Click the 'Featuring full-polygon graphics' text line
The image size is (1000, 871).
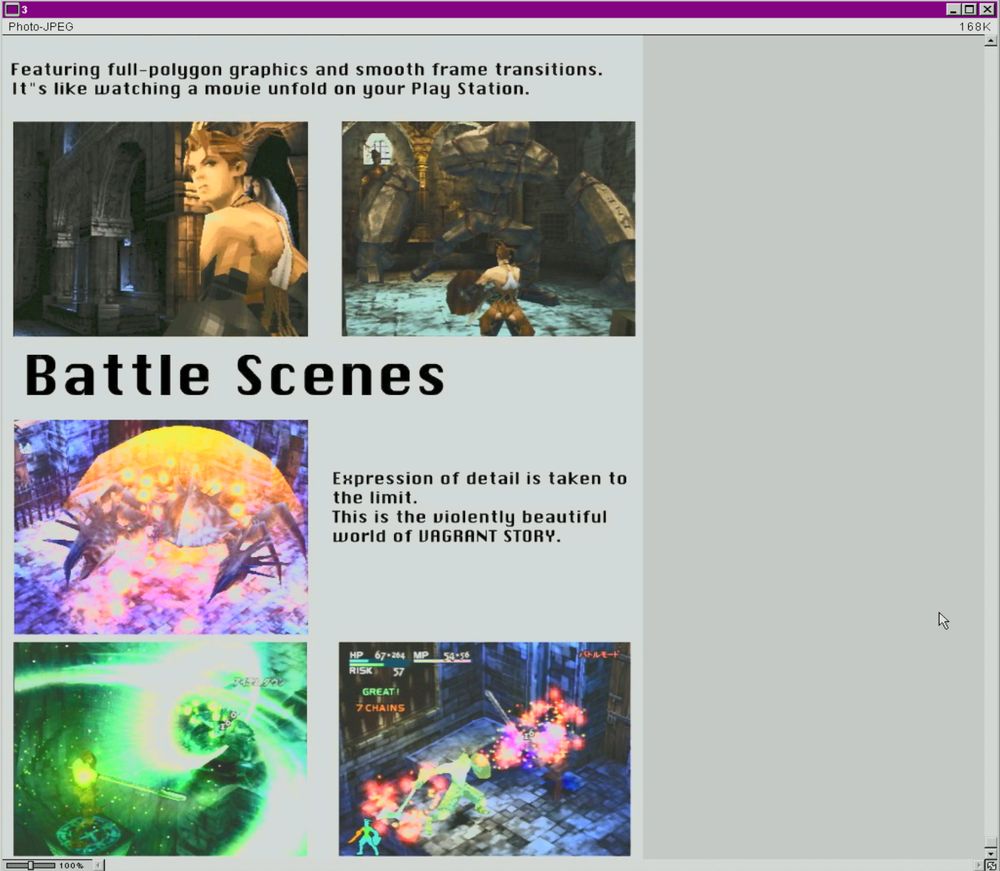[307, 70]
